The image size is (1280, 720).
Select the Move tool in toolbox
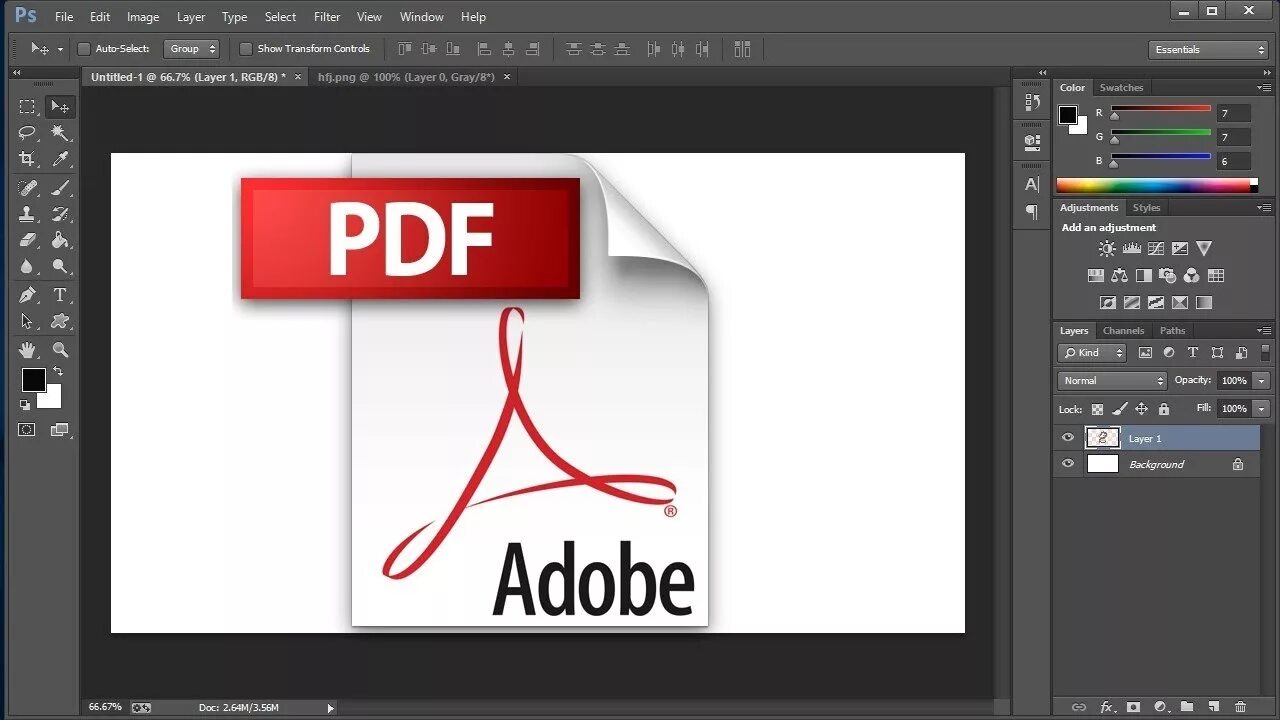click(x=60, y=106)
